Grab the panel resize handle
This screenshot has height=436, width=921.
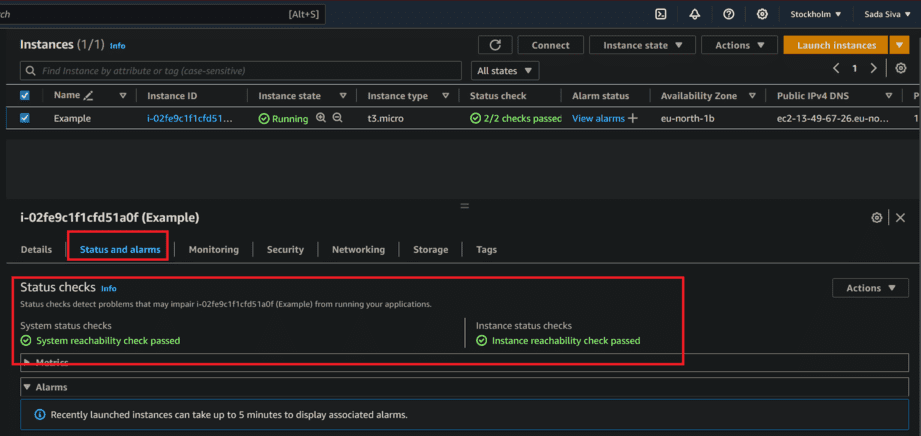click(x=465, y=206)
